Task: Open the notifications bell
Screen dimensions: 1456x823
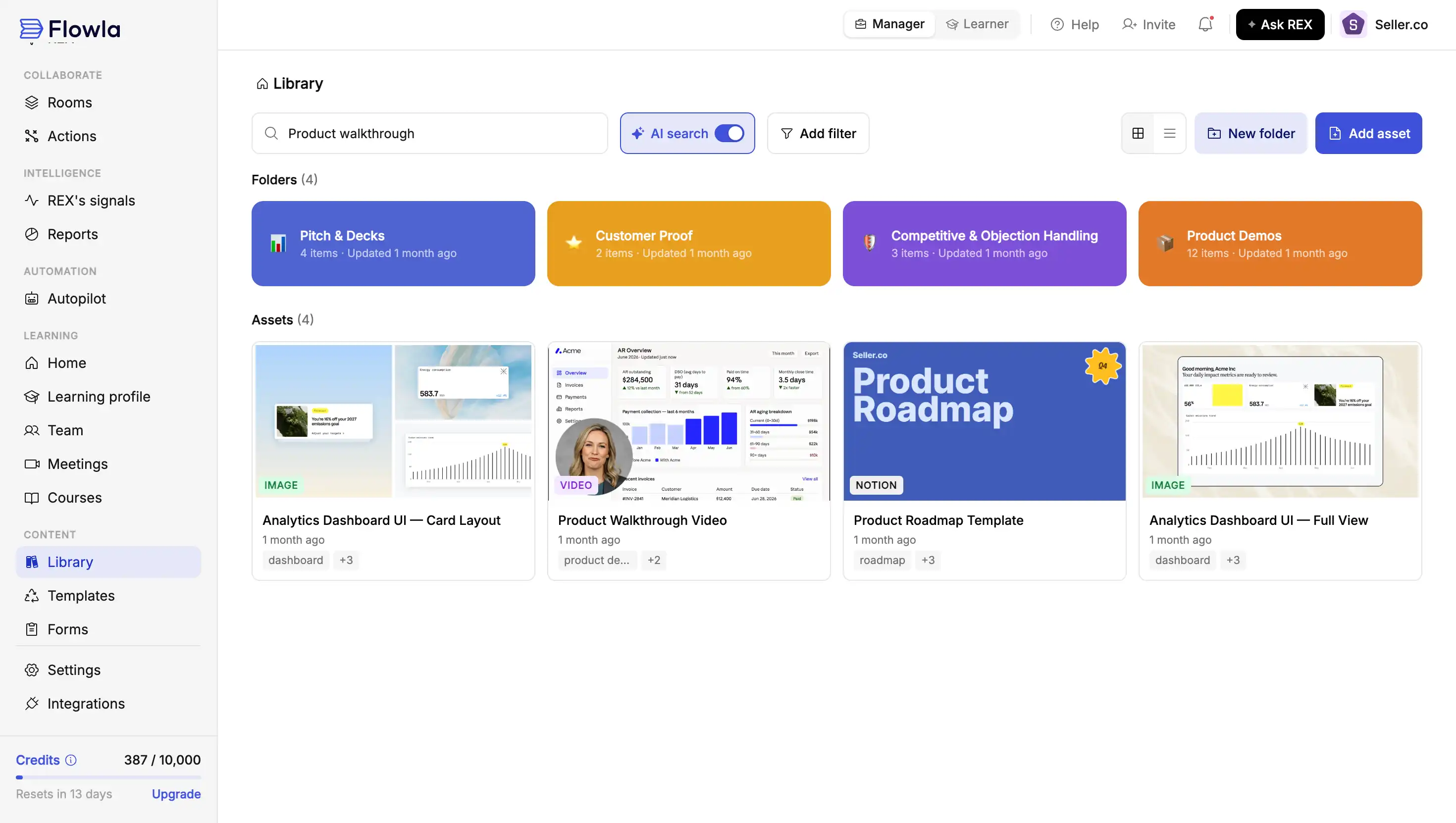Action: tap(1205, 24)
